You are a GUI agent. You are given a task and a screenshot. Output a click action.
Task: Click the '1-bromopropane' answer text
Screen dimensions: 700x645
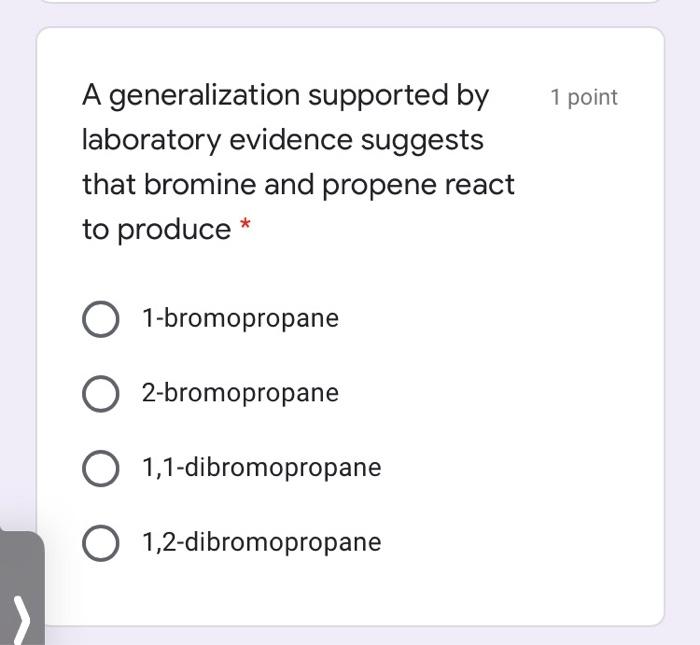pos(240,319)
